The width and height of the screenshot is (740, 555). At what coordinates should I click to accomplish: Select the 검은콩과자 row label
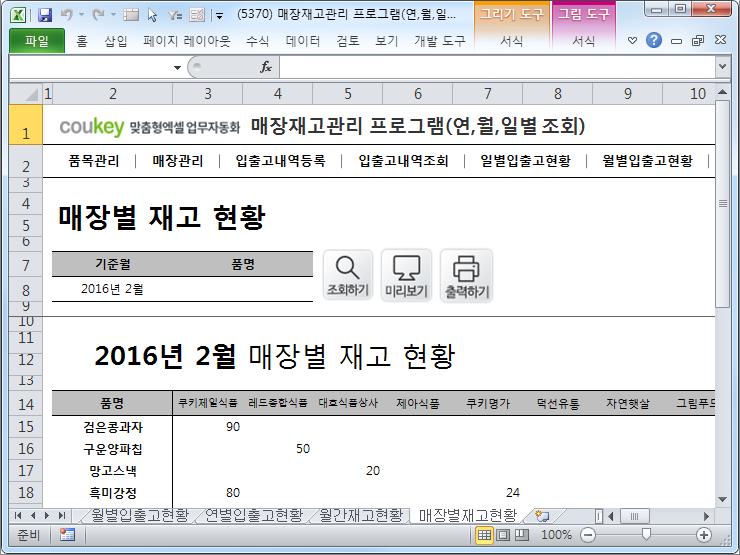[112, 427]
